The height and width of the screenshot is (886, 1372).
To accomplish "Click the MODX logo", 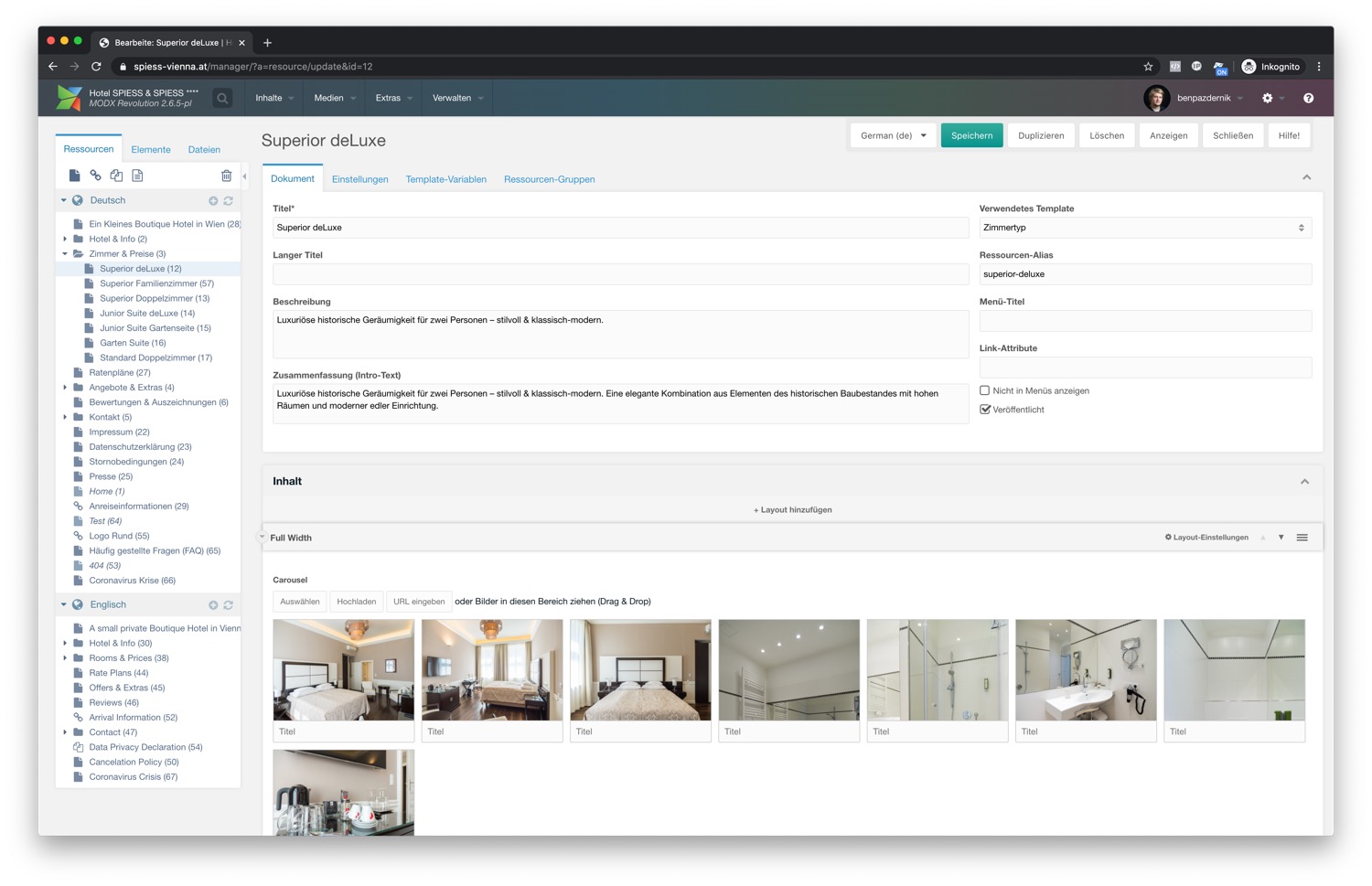I will 69,98.
